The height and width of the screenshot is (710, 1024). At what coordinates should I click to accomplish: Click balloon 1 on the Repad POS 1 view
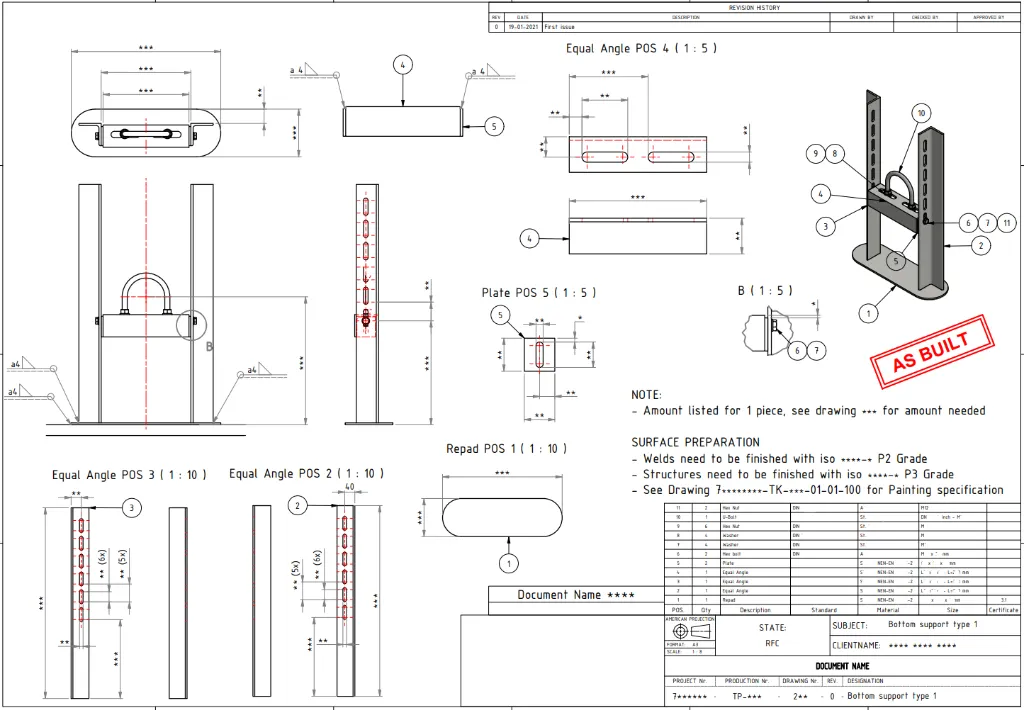coord(507,563)
